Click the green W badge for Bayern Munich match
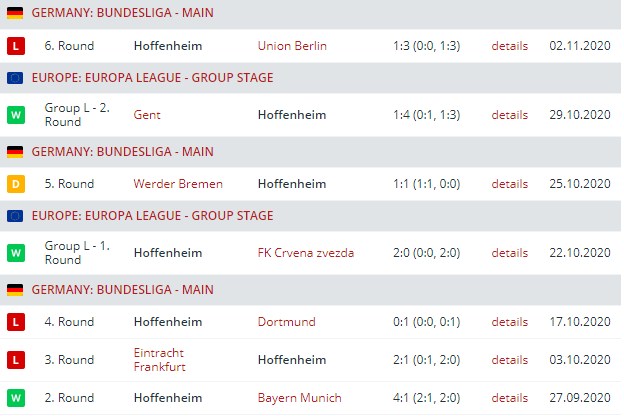The height and width of the screenshot is (416, 624). (15, 398)
